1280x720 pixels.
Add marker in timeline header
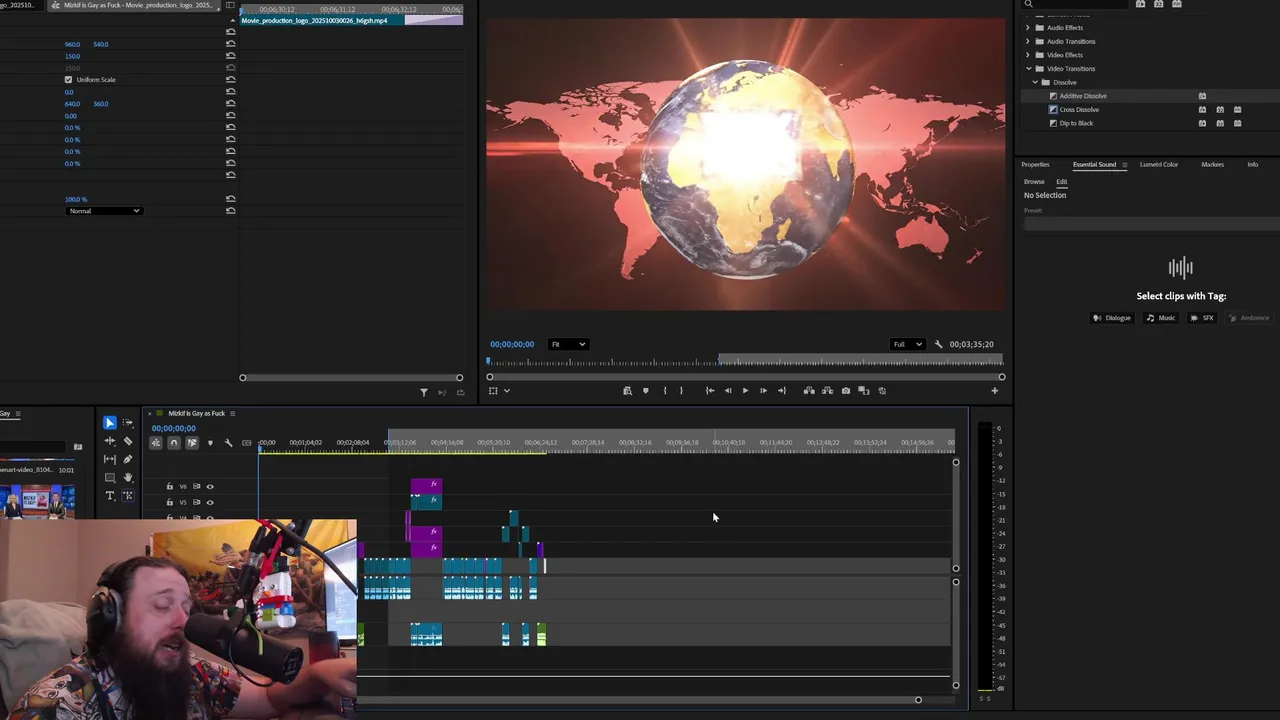[x=210, y=443]
